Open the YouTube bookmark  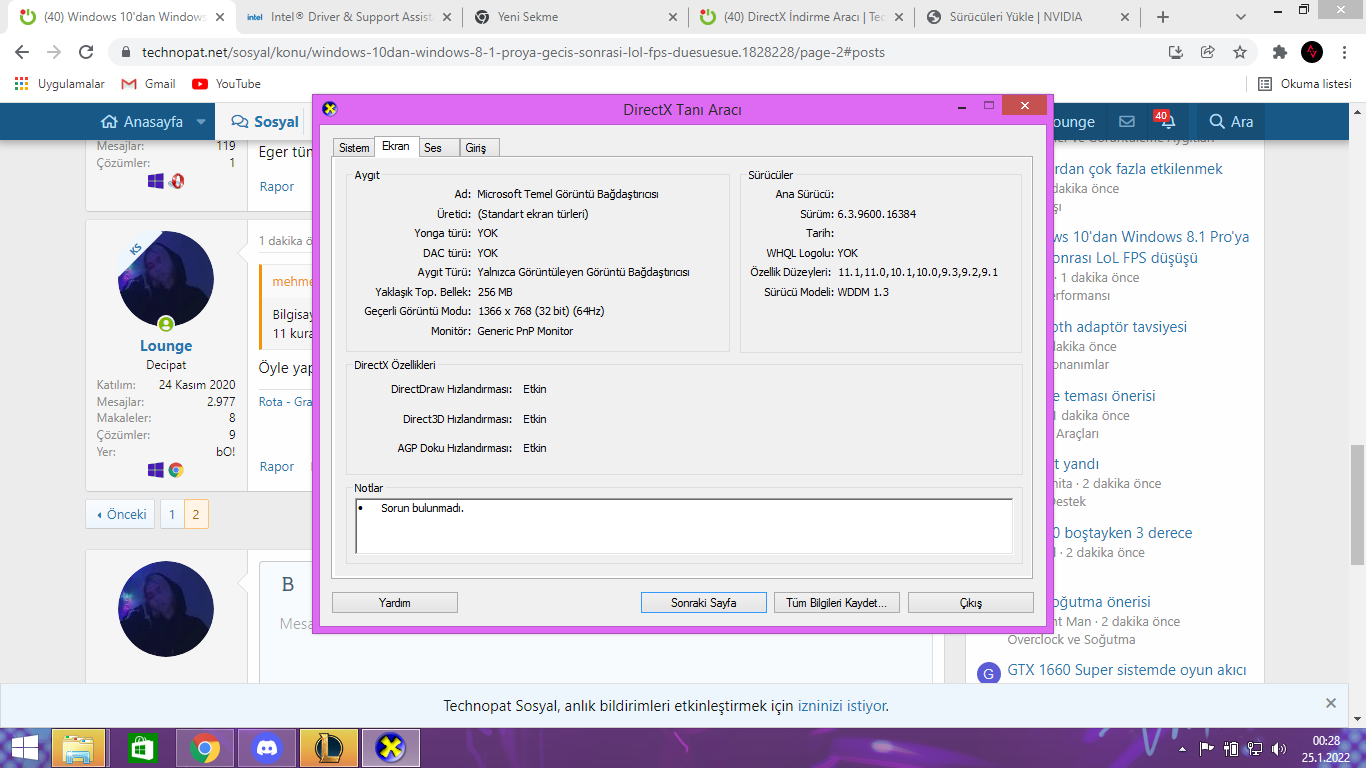[x=227, y=84]
